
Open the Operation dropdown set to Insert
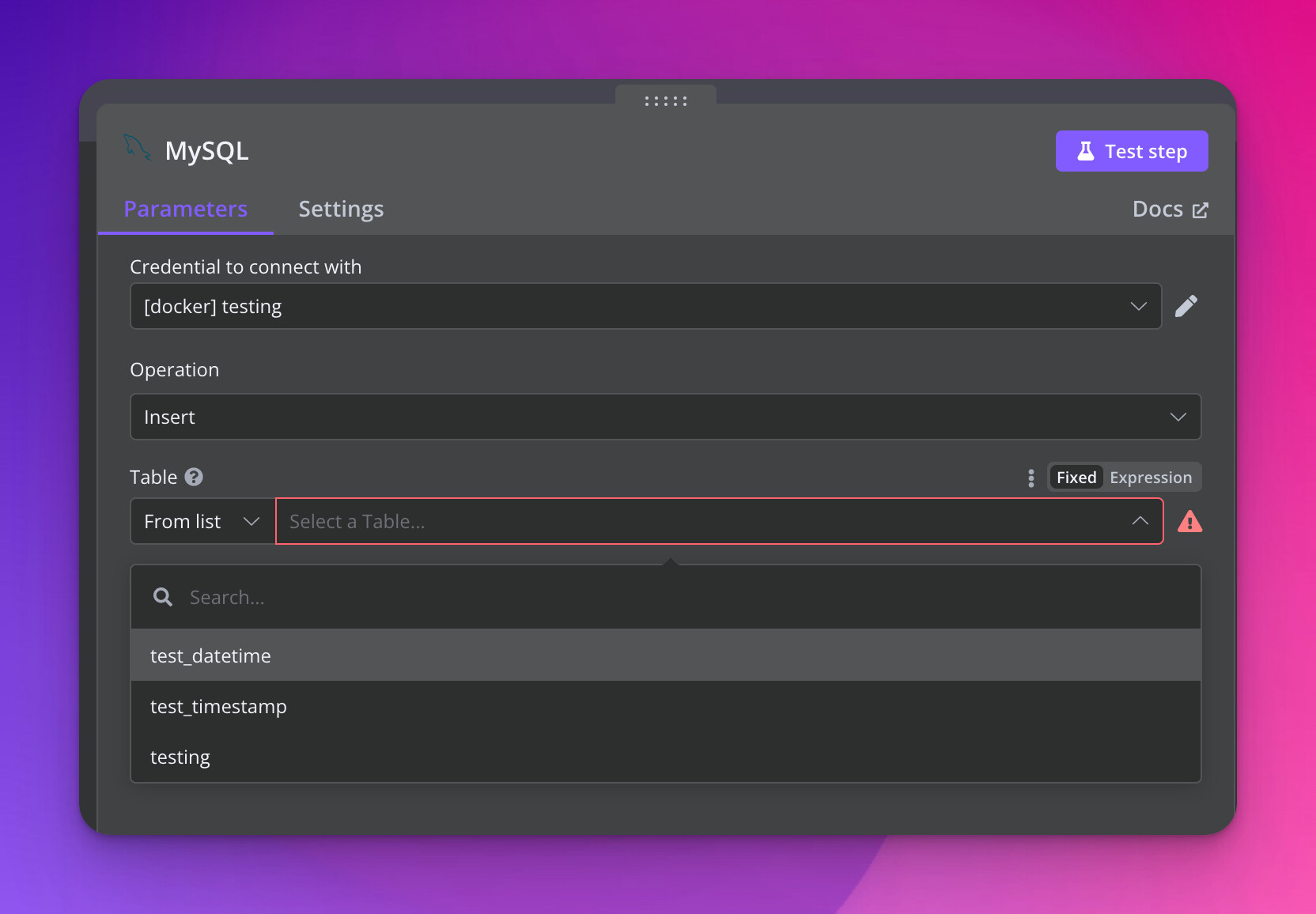pyautogui.click(x=665, y=417)
